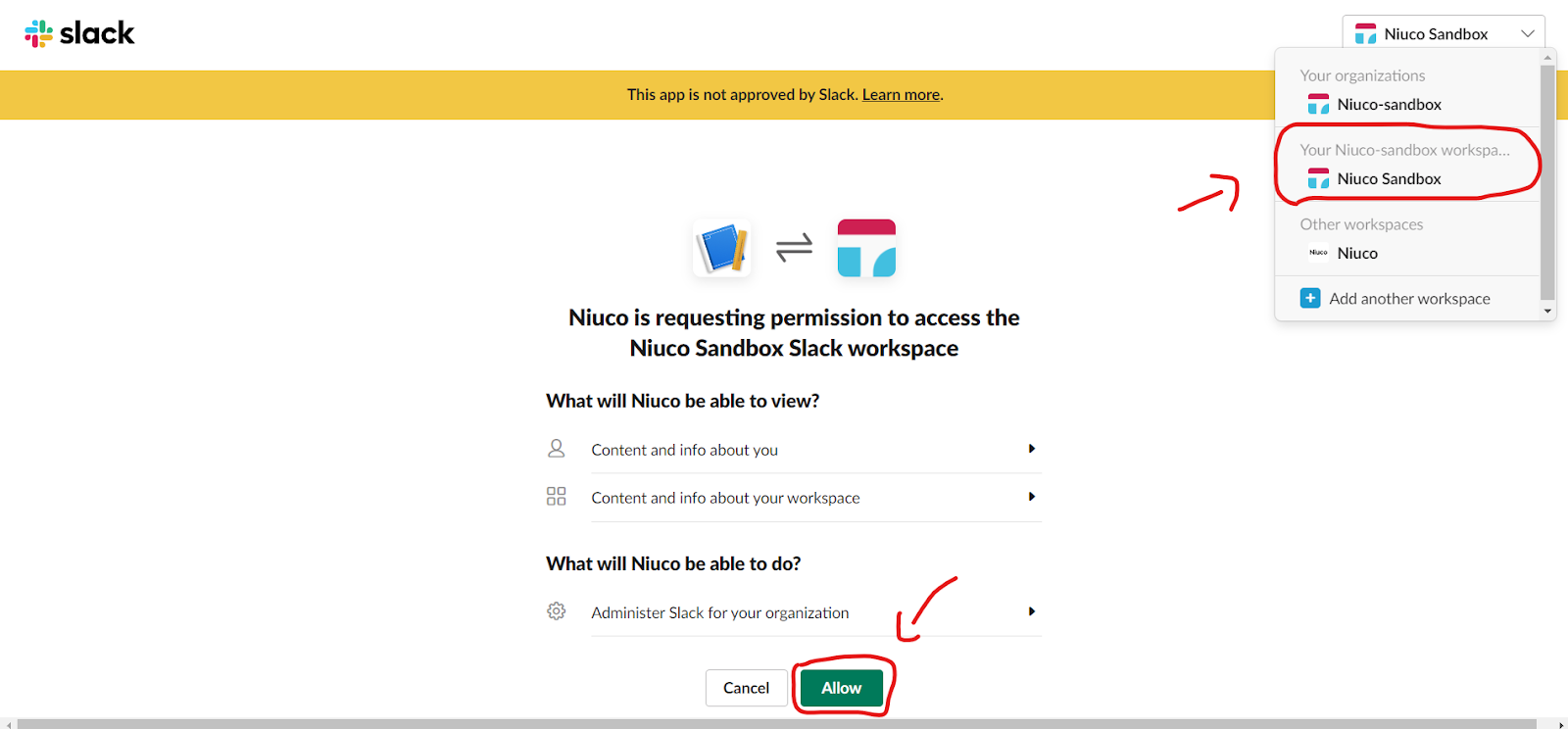
Task: Click the person icon beside content about you
Action: pos(556,449)
